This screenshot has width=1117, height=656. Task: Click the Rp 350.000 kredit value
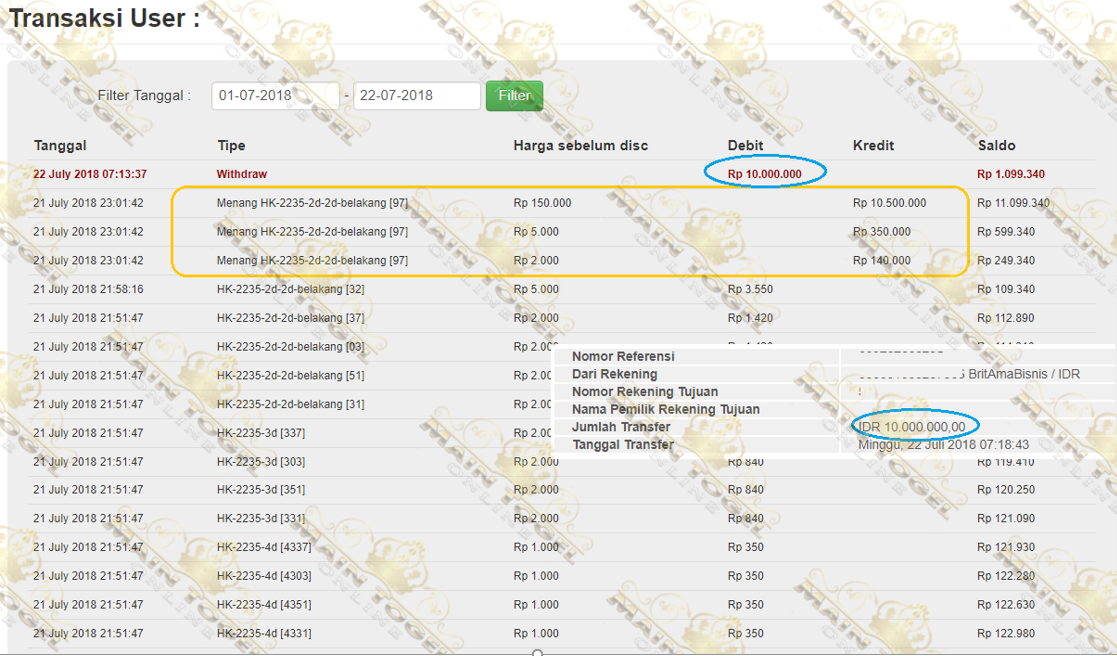click(x=881, y=232)
